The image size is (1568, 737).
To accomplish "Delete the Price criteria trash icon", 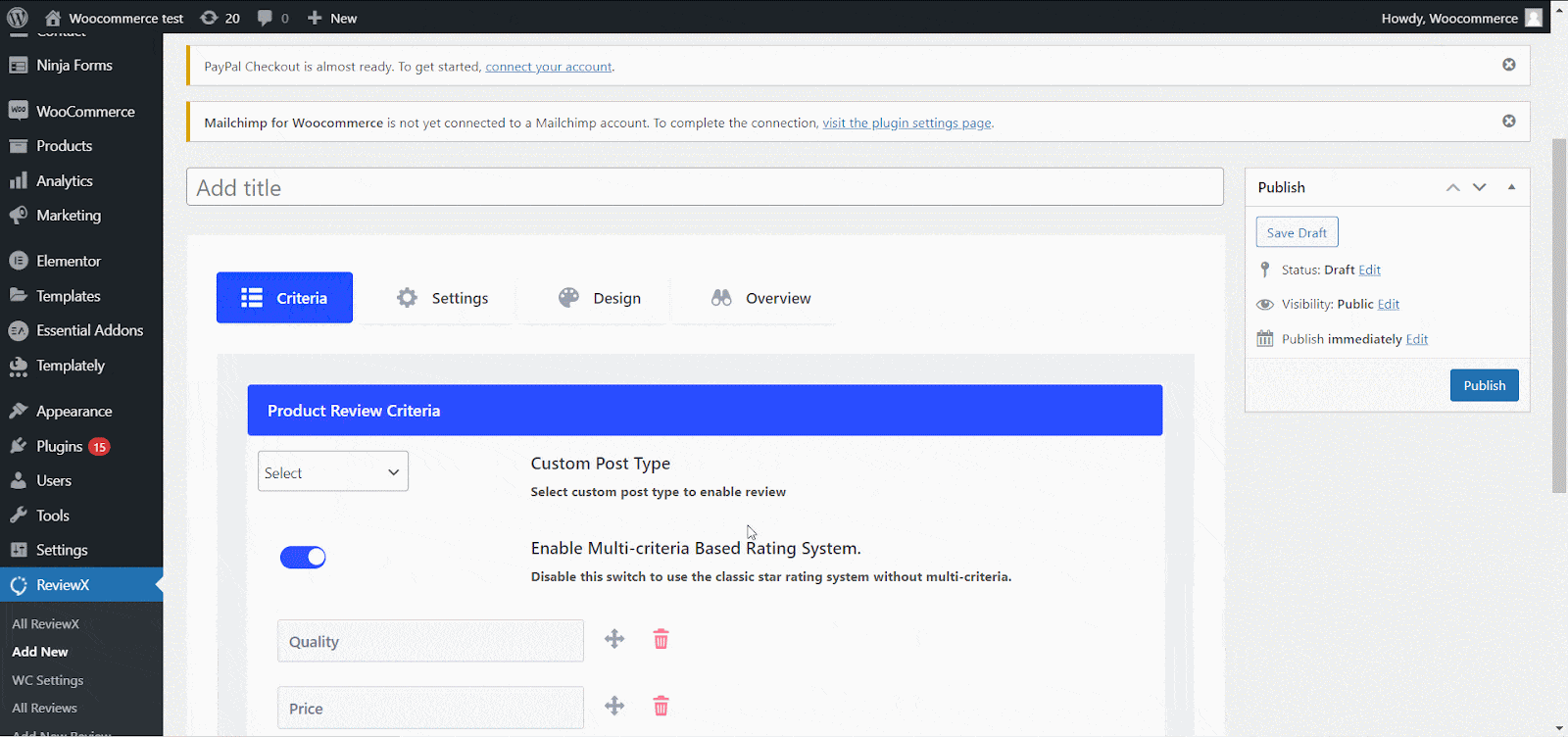I will click(x=661, y=706).
